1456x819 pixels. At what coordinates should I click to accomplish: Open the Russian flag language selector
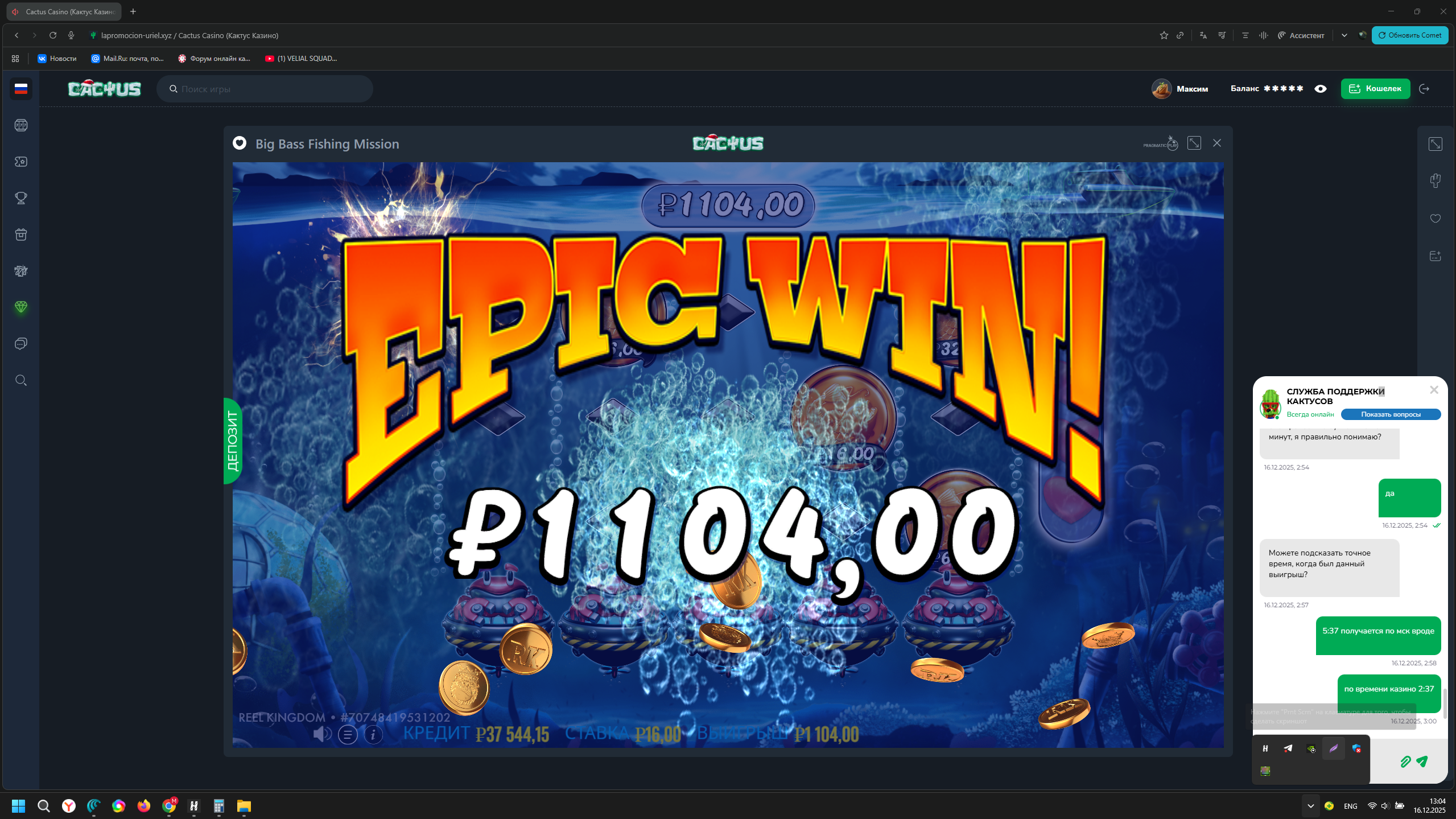(x=21, y=89)
